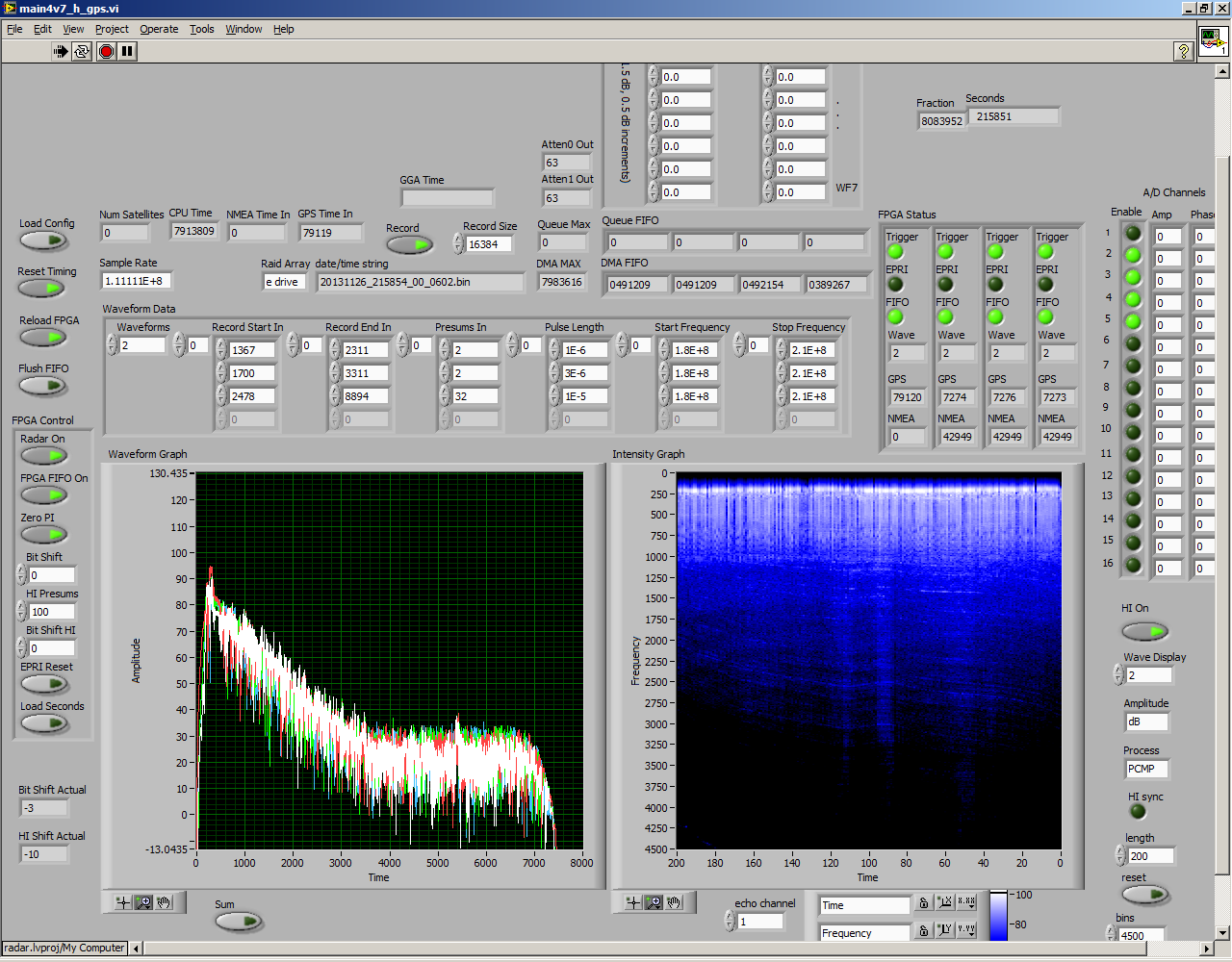This screenshot has height=962, width=1232.
Task: Open the Tools menu
Action: [201, 29]
